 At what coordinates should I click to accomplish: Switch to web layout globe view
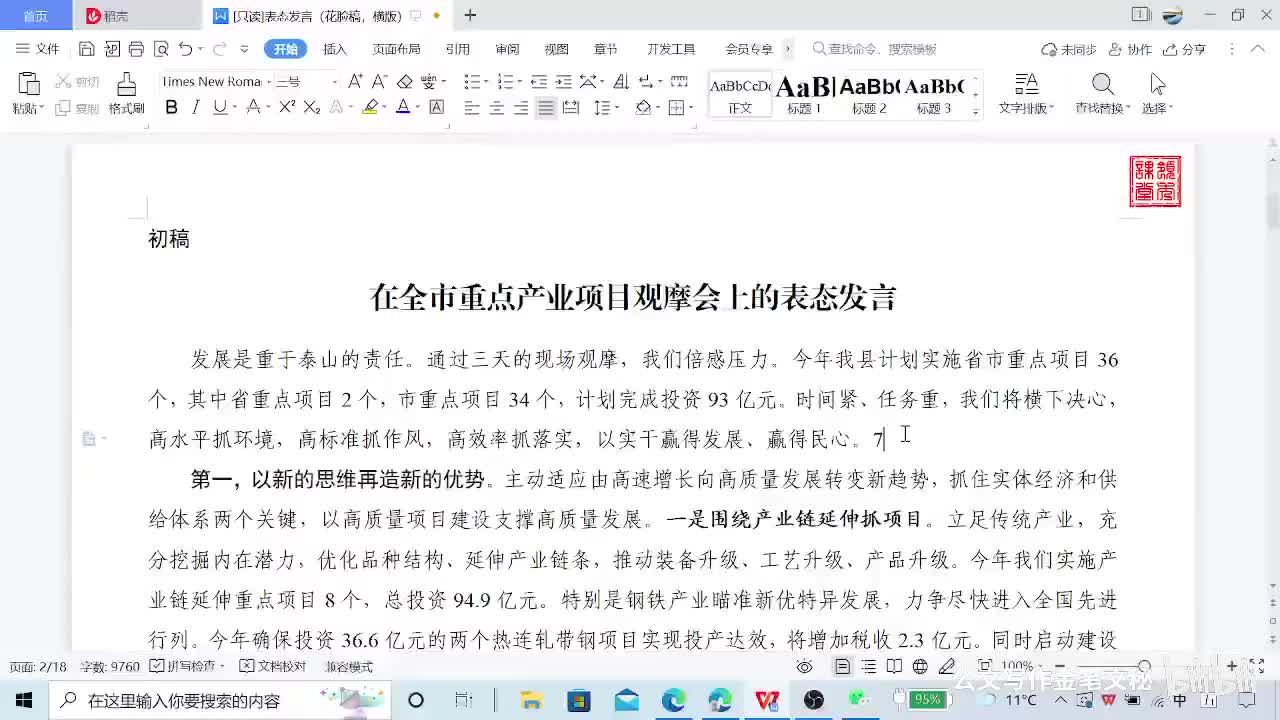(x=920, y=667)
